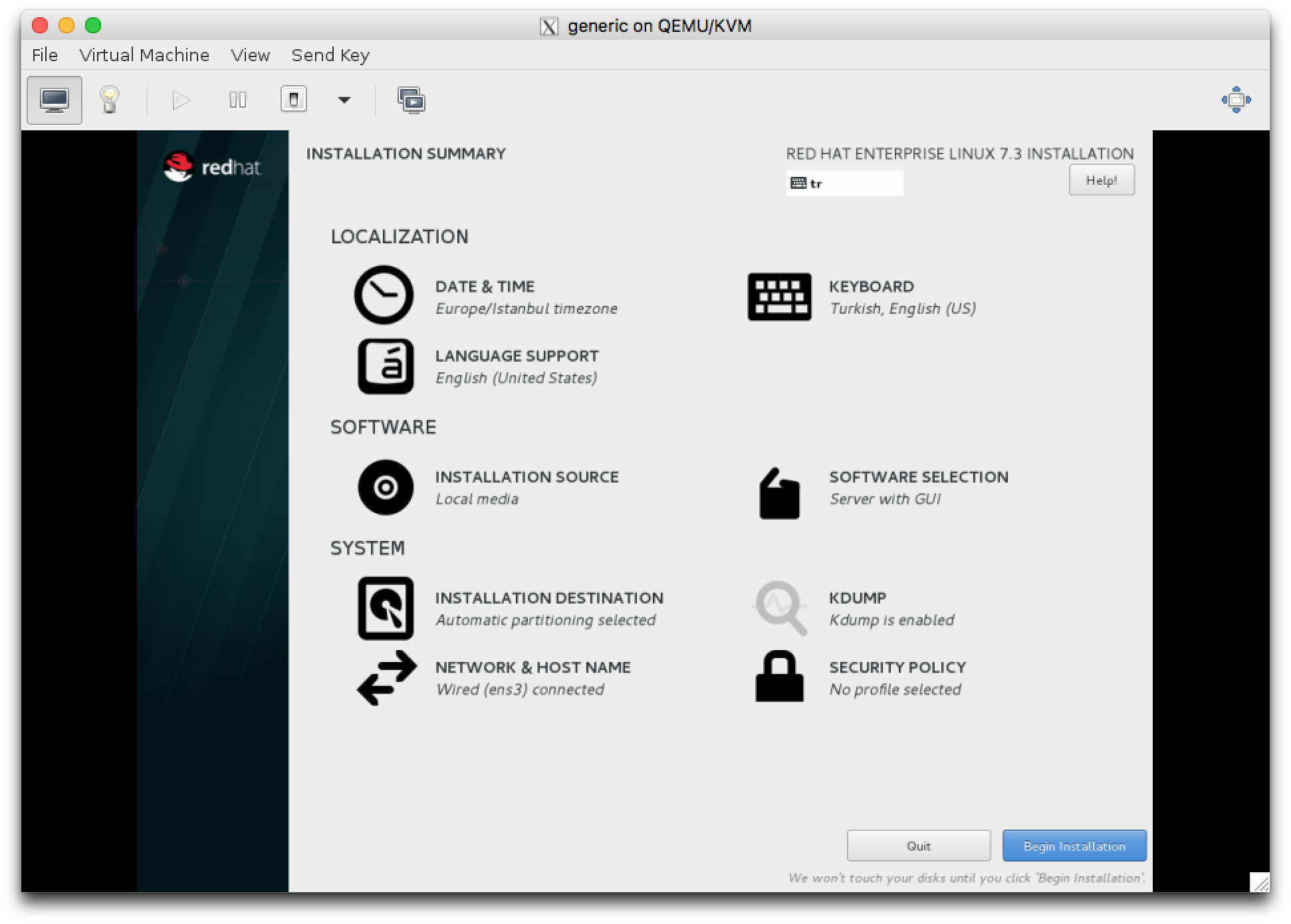Expand the Virtual Machine menu
The height and width of the screenshot is (924, 1291).
144,55
